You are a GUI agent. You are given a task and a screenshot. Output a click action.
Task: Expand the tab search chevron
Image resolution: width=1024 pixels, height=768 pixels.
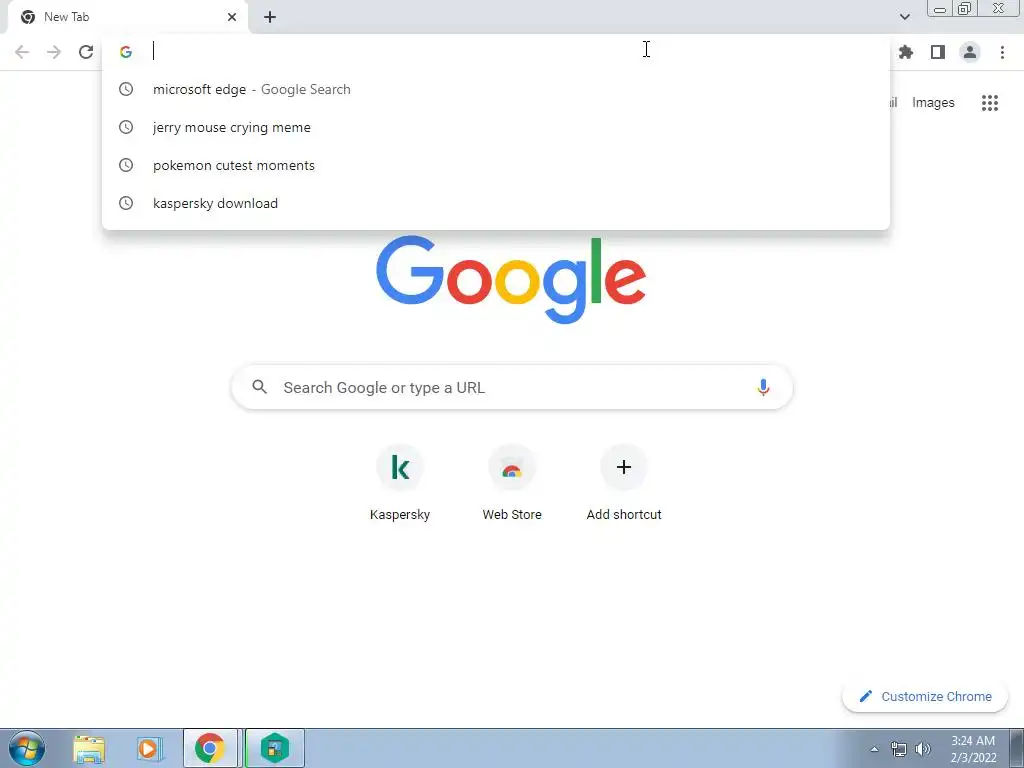904,17
